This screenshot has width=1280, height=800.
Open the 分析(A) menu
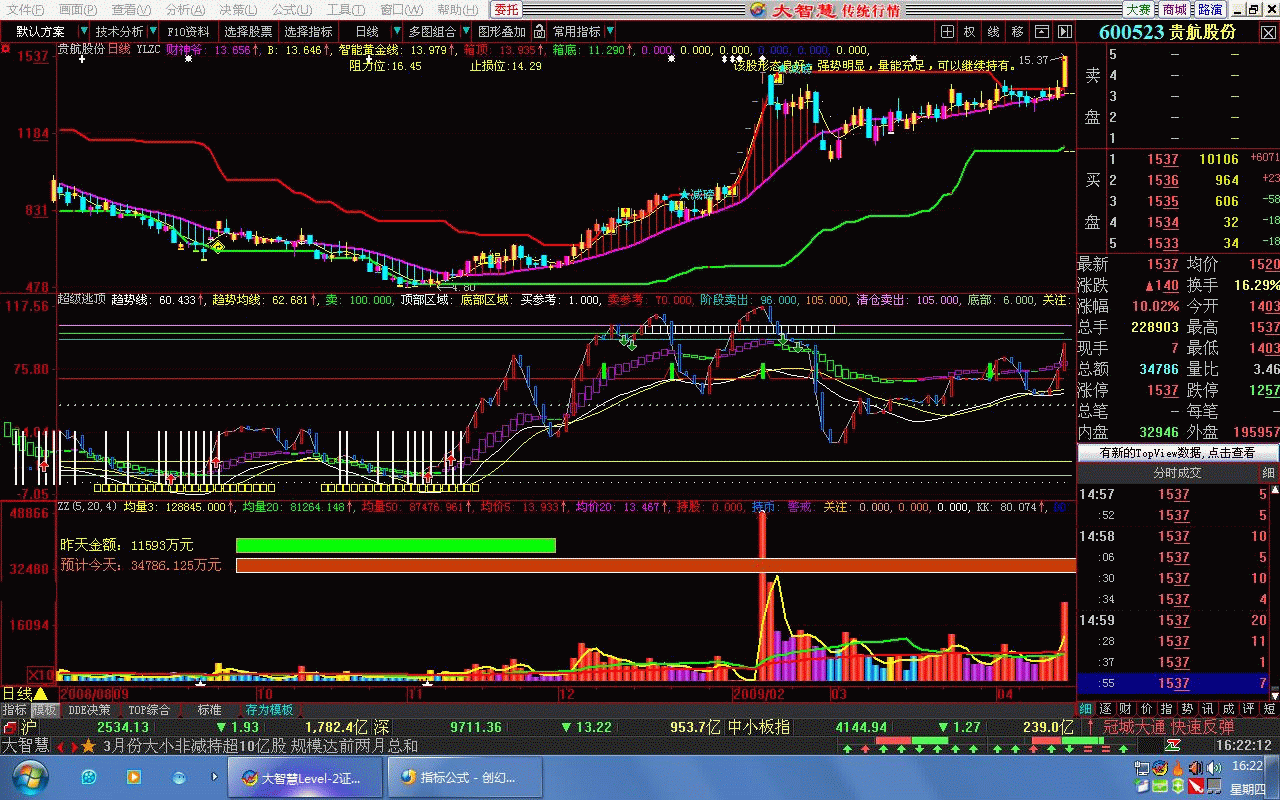click(184, 10)
